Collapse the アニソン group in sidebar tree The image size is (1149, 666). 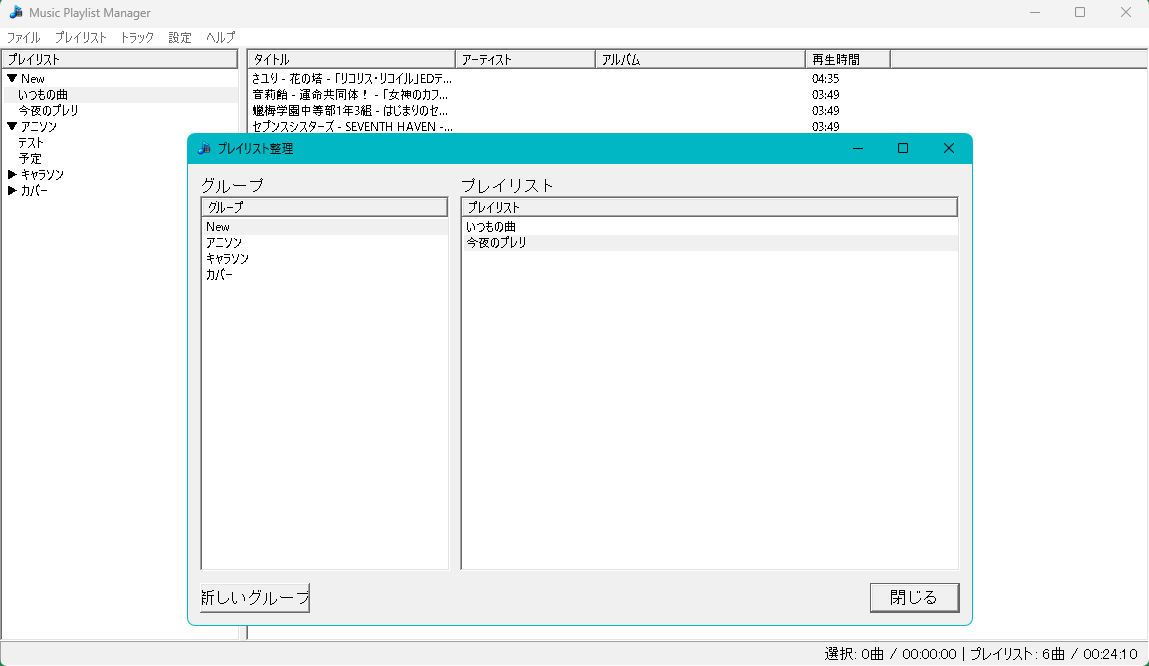pyautogui.click(x=12, y=127)
